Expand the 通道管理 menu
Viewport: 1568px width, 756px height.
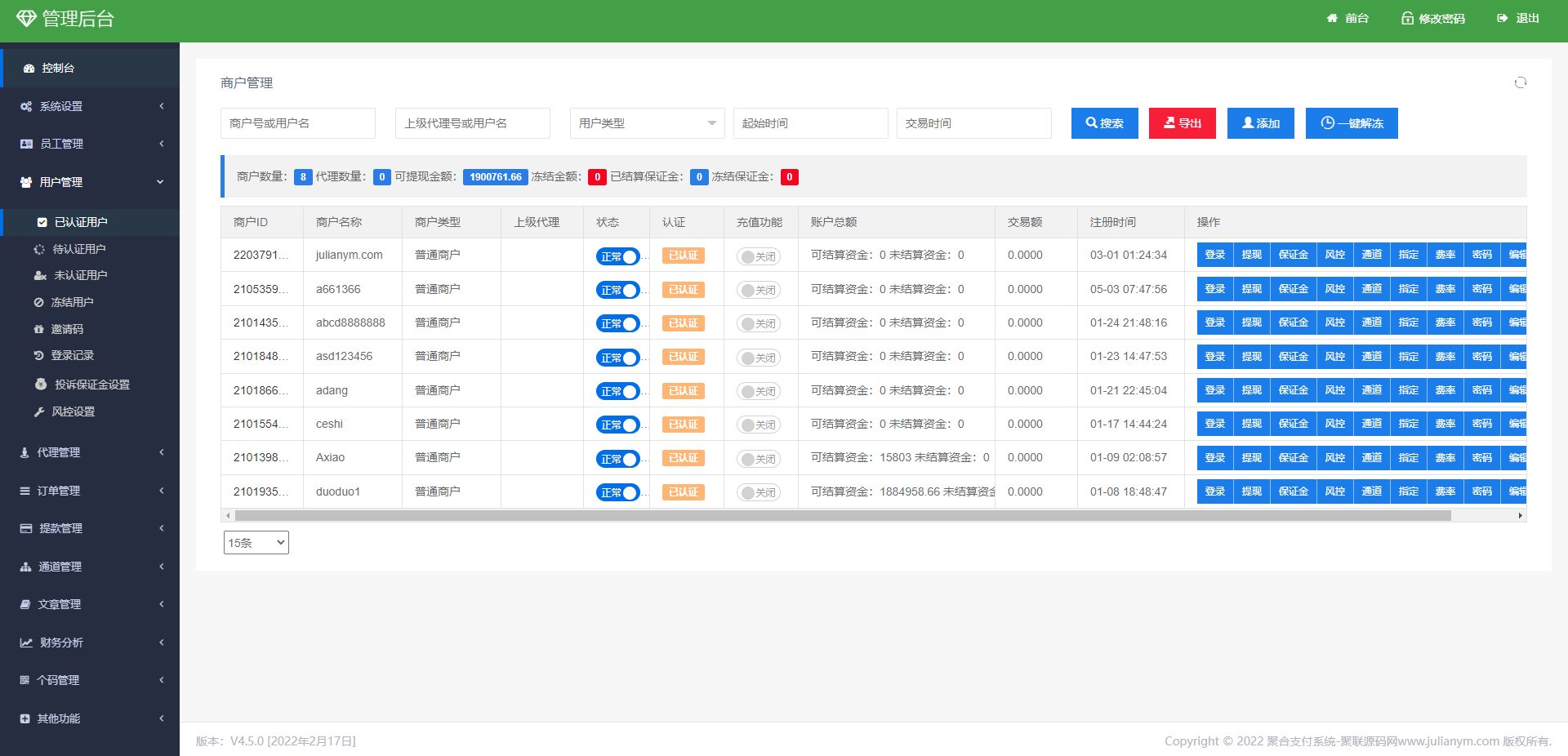pos(90,567)
